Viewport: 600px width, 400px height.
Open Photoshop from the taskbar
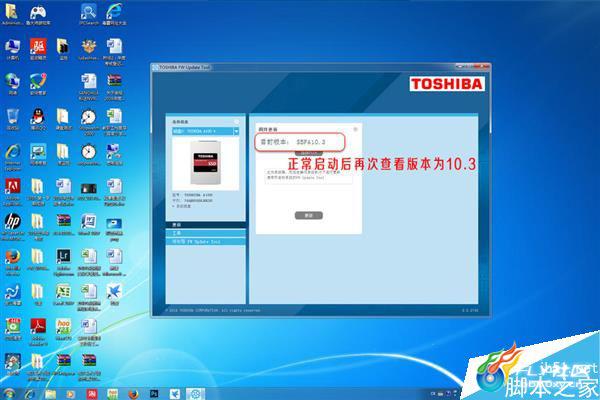point(154,394)
